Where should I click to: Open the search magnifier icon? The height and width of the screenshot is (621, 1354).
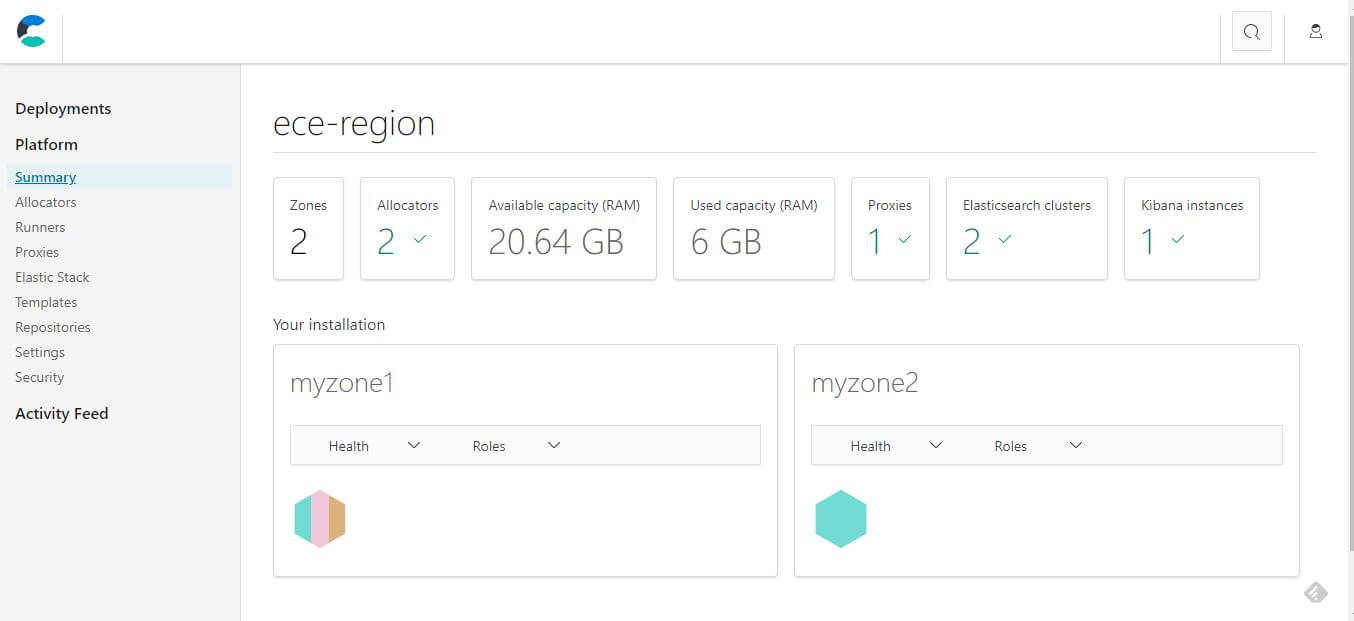[1251, 32]
